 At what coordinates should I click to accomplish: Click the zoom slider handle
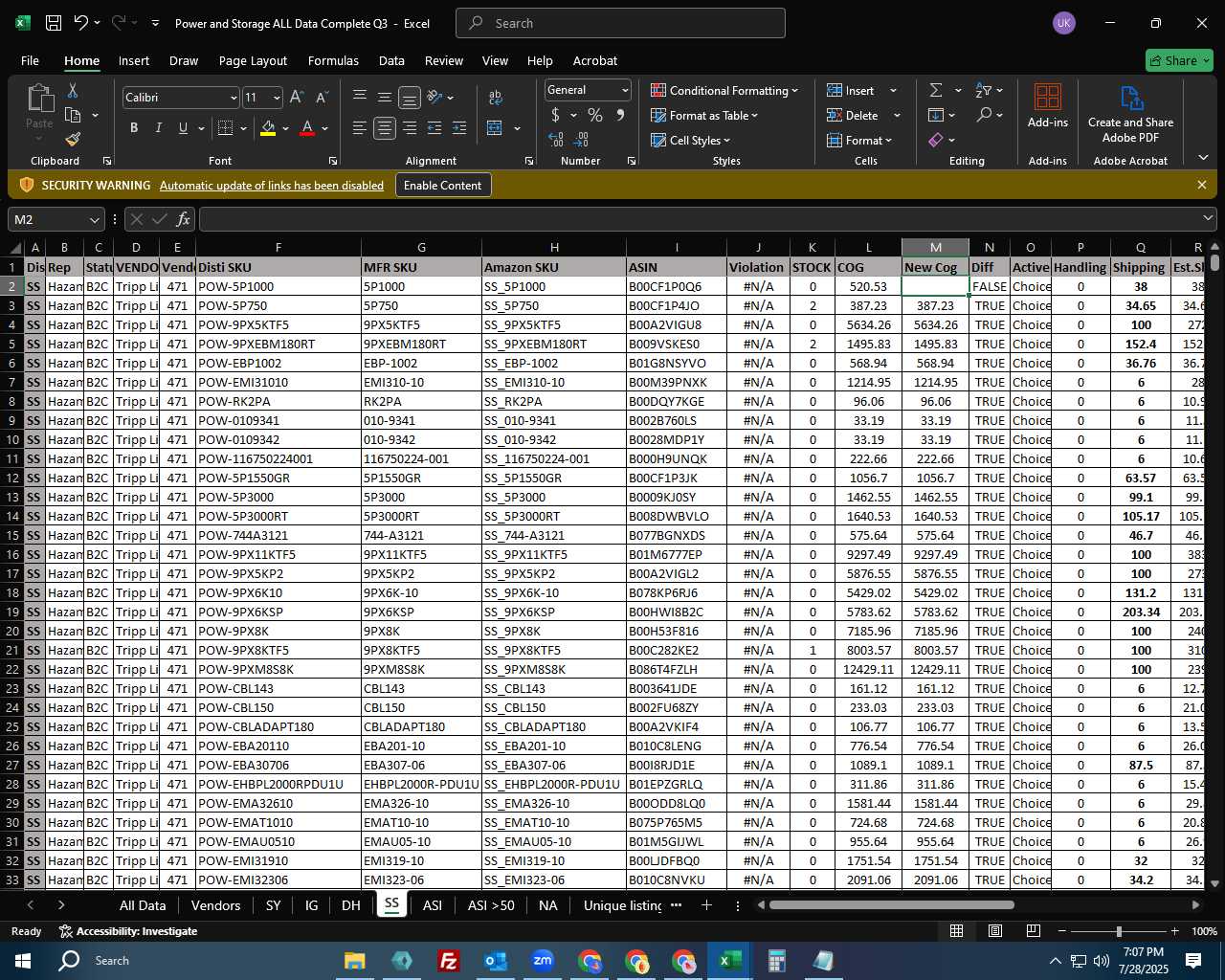1119,931
